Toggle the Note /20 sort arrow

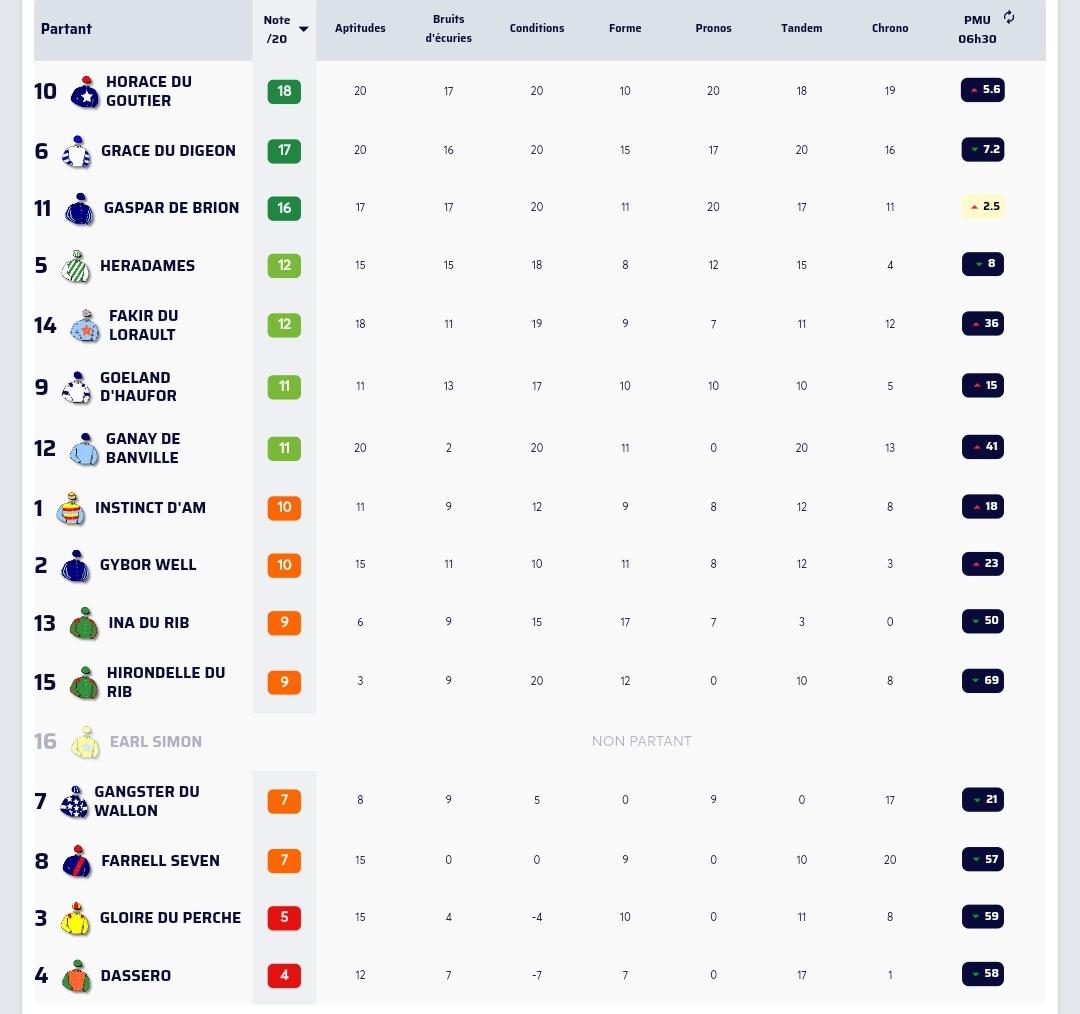pos(303,29)
